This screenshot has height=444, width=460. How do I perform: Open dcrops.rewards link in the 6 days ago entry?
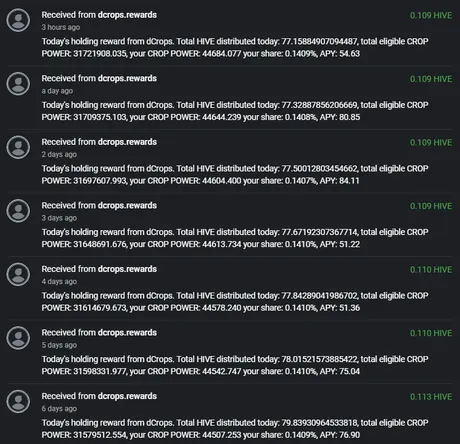pos(127,396)
